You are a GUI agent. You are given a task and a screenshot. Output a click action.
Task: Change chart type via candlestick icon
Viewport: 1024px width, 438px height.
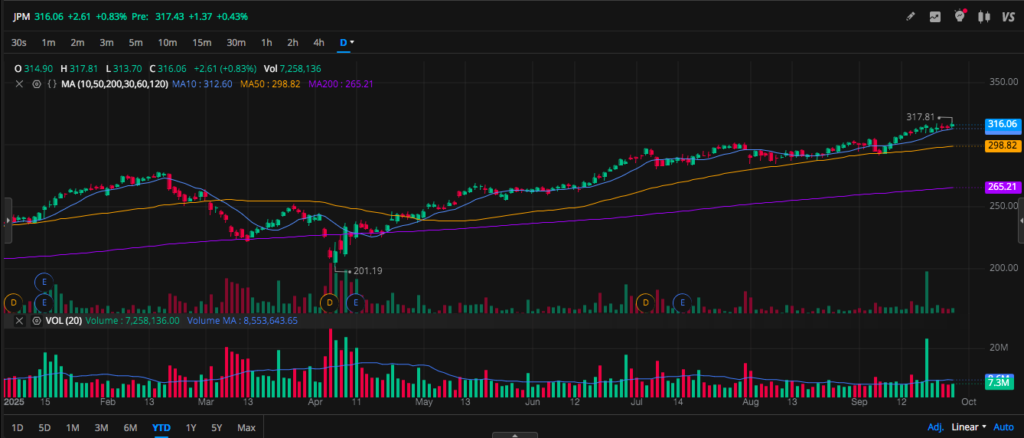coord(984,16)
